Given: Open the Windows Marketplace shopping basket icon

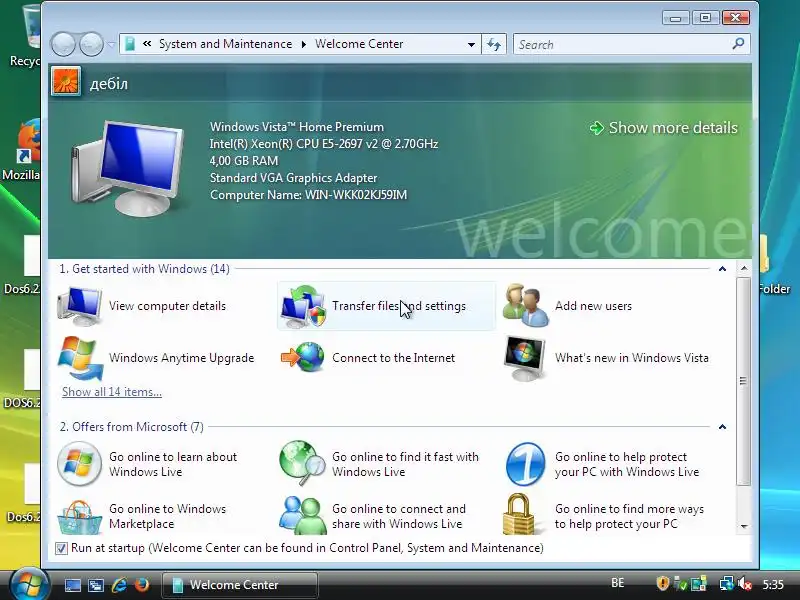Looking at the screenshot, I should (80, 517).
